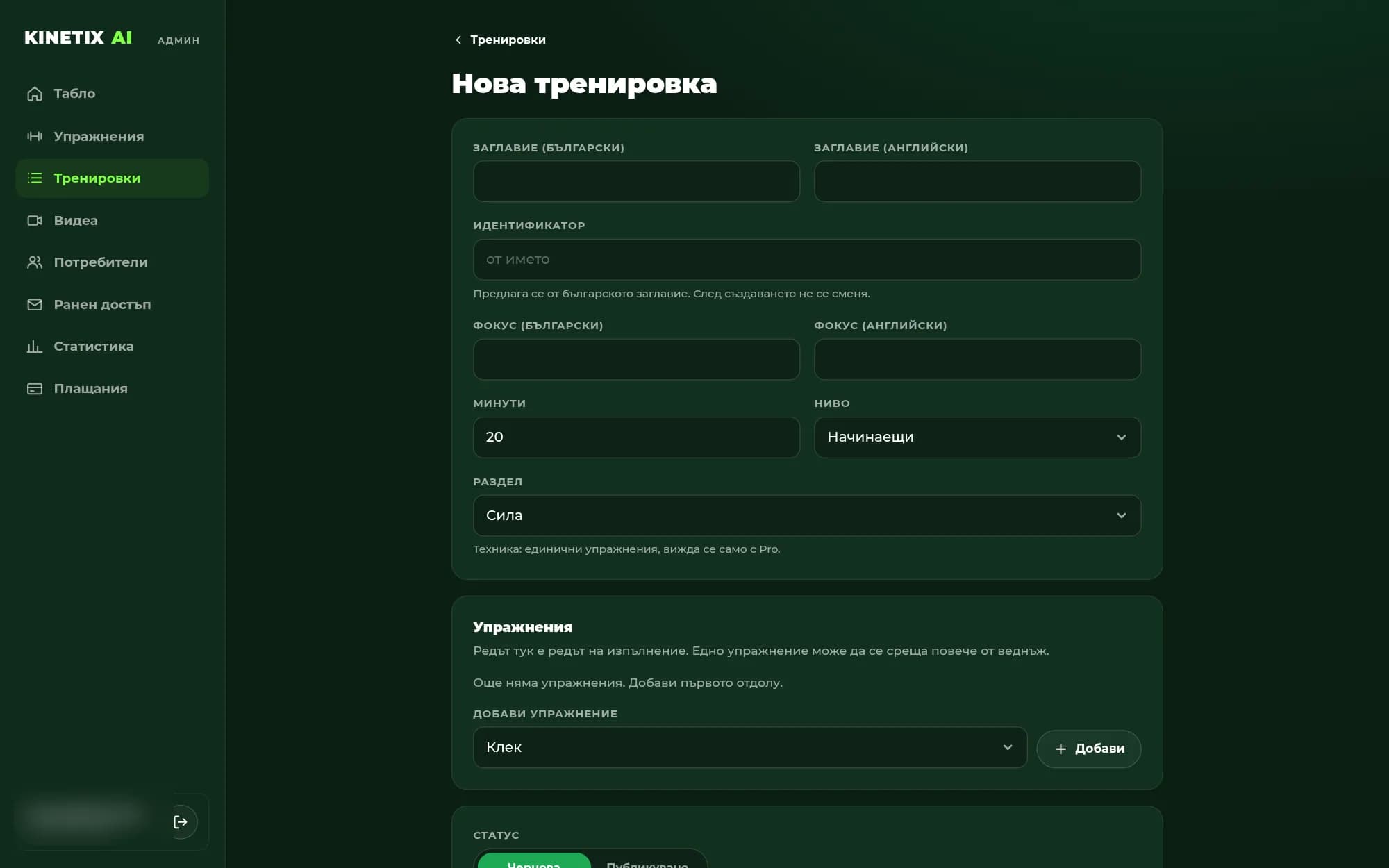Navigate to Потребители in the sidebar
Viewport: 1389px width, 868px height.
click(112, 262)
